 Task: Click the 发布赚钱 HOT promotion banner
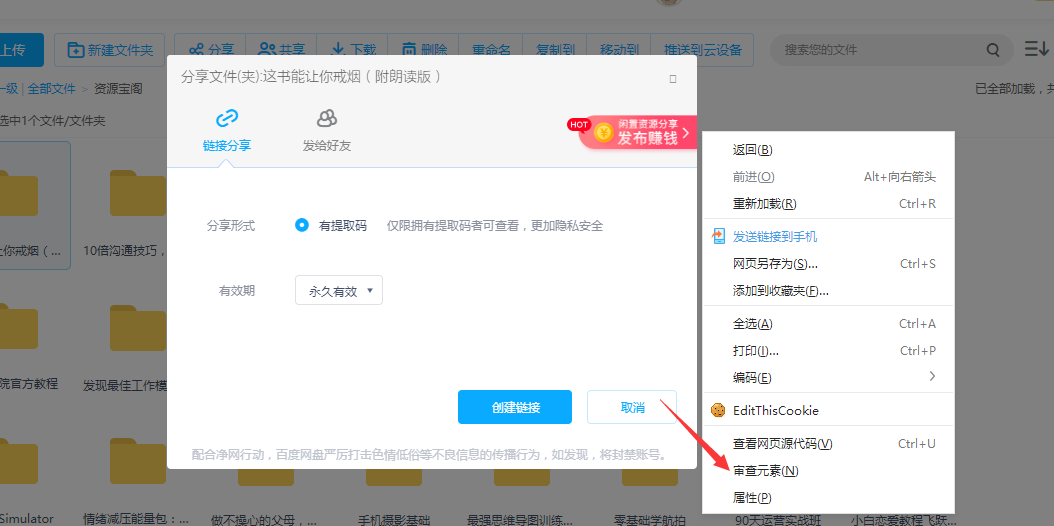point(637,132)
